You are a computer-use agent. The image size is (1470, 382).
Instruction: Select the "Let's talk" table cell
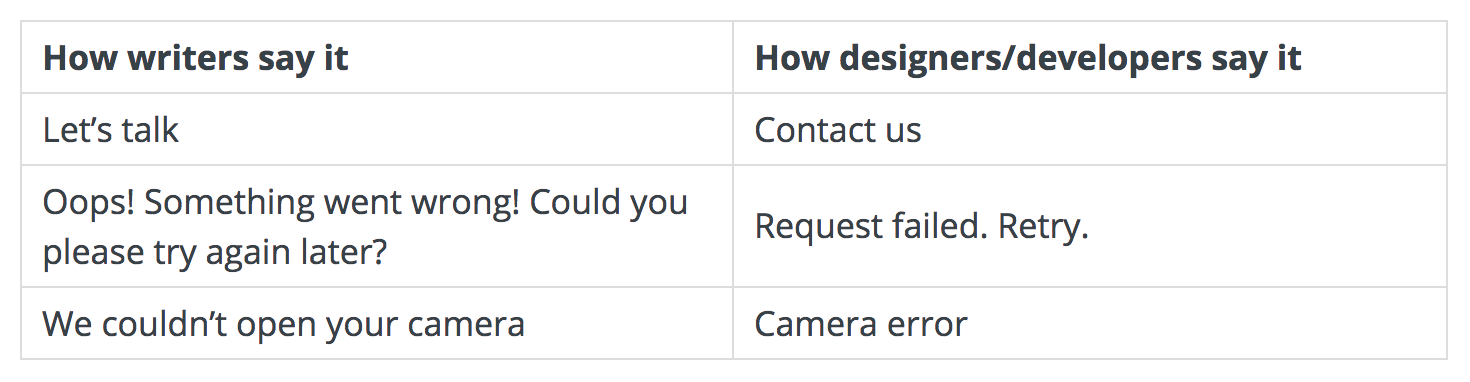377,130
